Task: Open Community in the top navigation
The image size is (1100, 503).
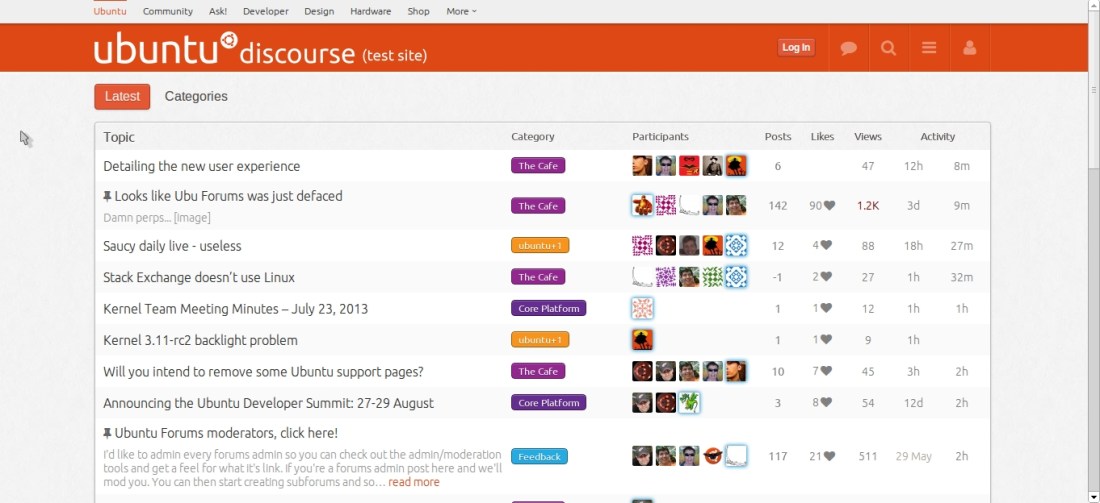Action: pos(168,11)
